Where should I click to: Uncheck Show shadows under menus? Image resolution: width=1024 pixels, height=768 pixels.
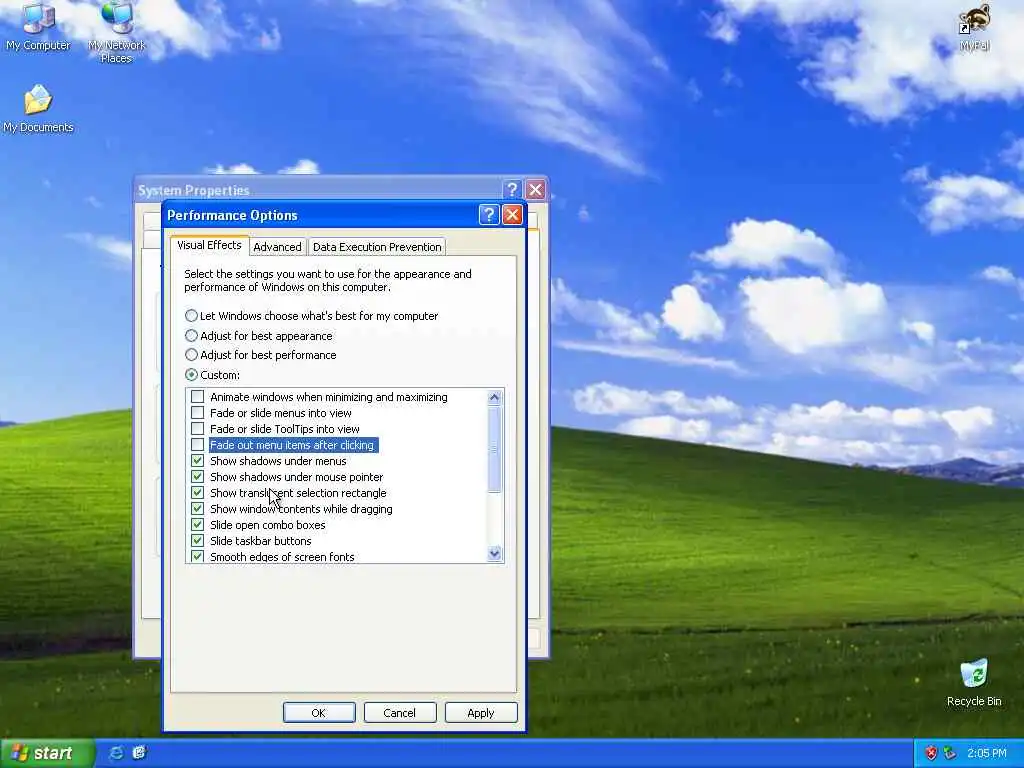(197, 460)
